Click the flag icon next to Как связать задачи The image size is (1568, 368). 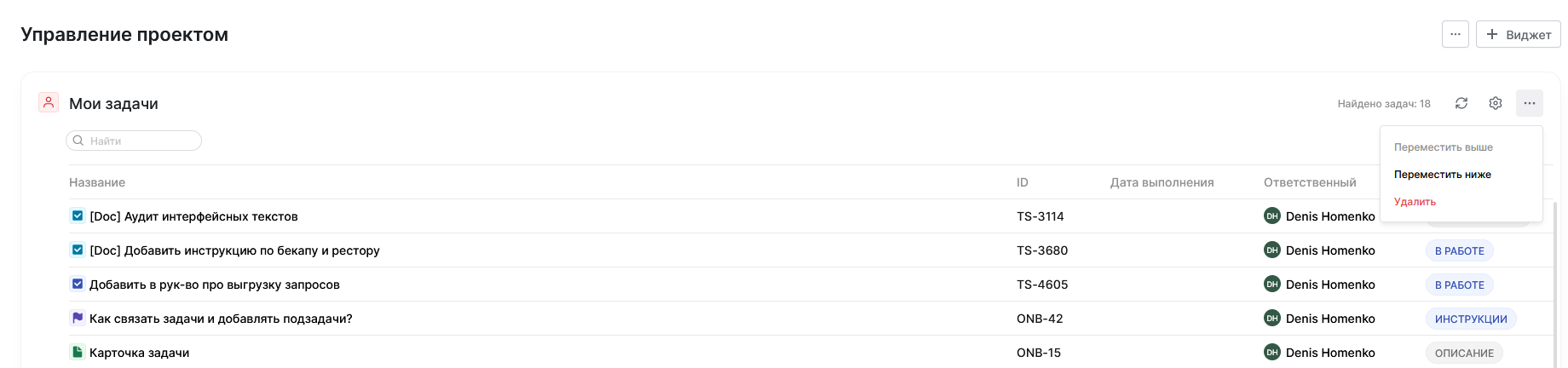pyautogui.click(x=78, y=318)
